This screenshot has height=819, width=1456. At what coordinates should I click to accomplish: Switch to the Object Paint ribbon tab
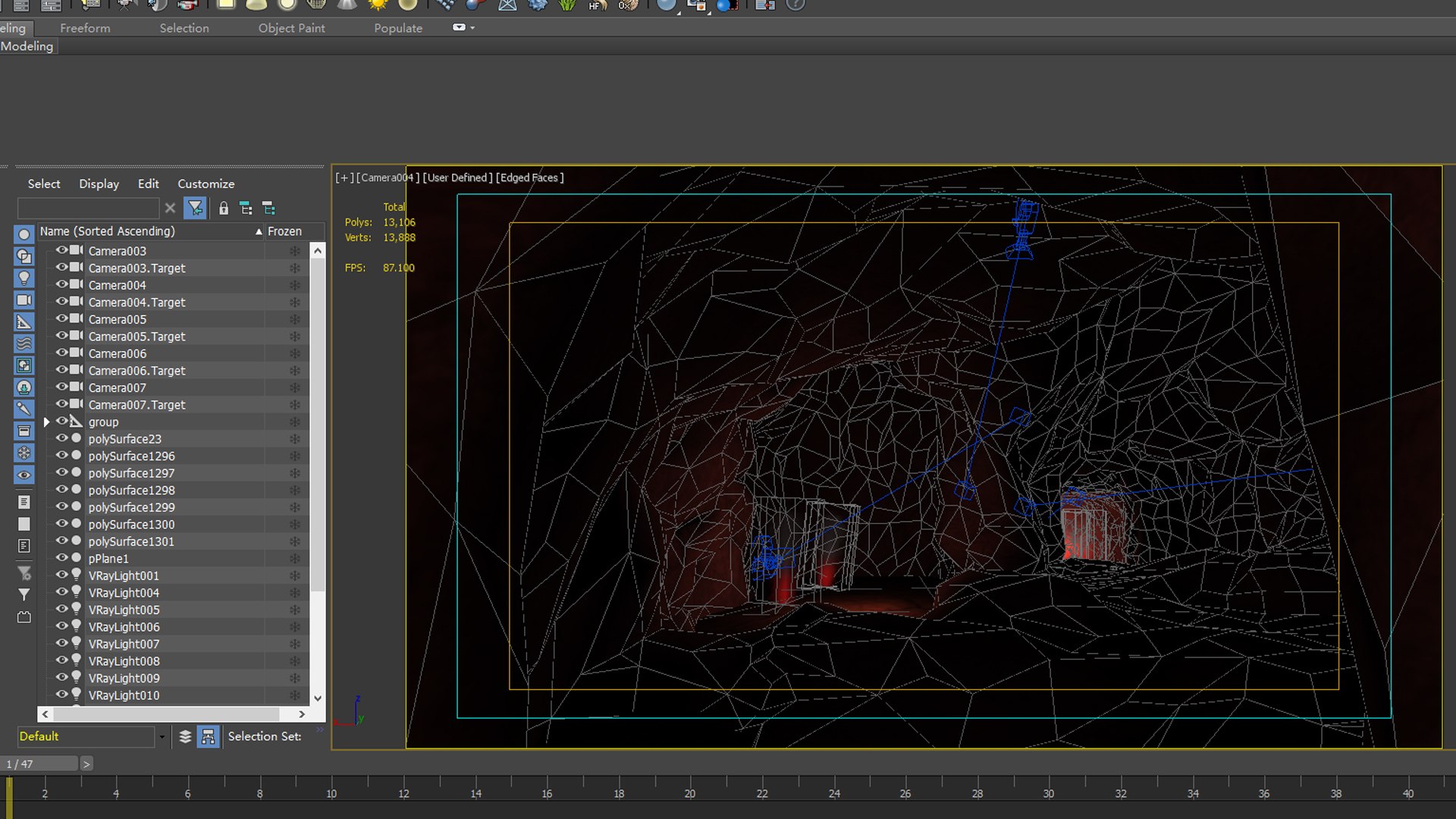pos(291,28)
